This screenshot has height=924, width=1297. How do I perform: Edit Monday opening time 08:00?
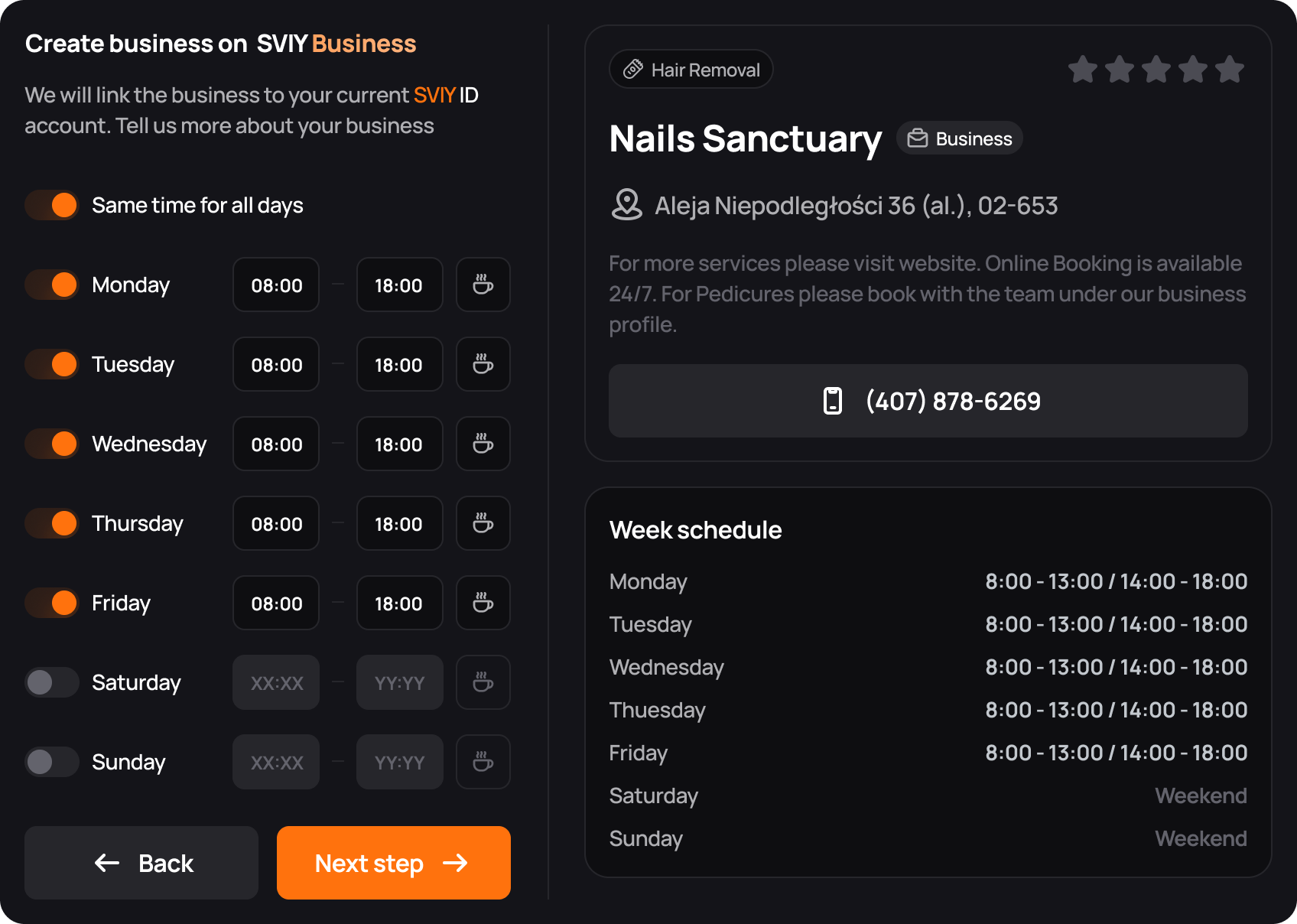coord(276,285)
